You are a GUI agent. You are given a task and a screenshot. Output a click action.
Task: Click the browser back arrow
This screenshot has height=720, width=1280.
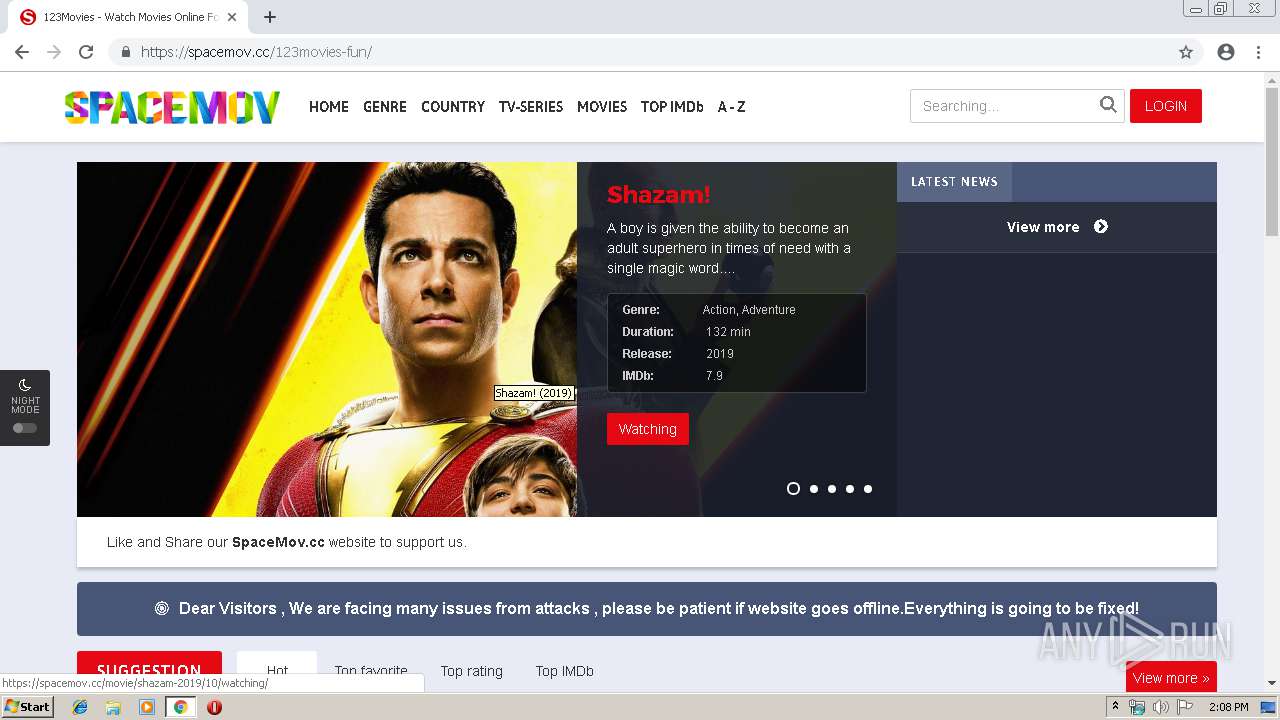point(22,52)
